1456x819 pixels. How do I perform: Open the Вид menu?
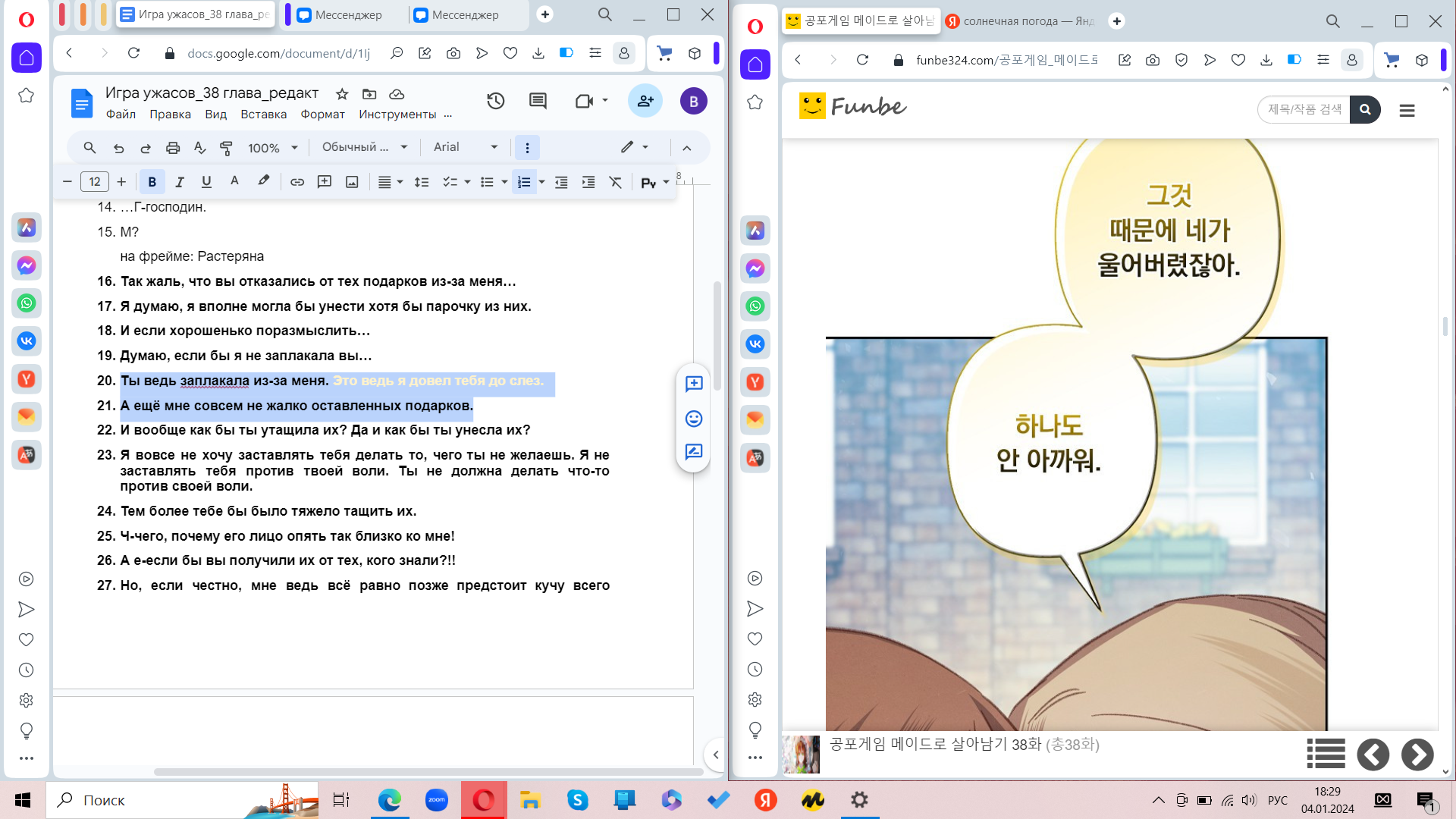click(216, 115)
